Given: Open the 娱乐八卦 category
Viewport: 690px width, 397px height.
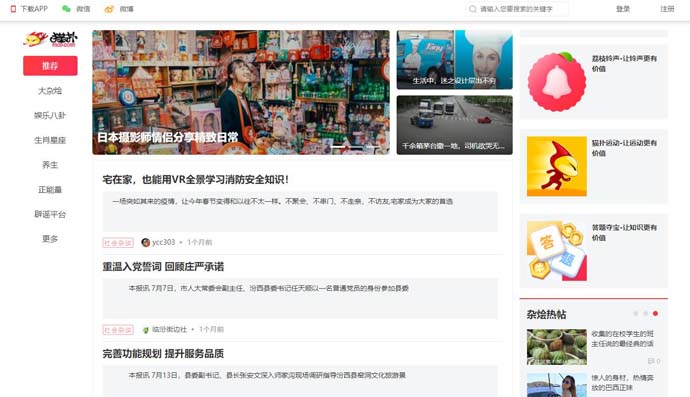Looking at the screenshot, I should [x=50, y=115].
